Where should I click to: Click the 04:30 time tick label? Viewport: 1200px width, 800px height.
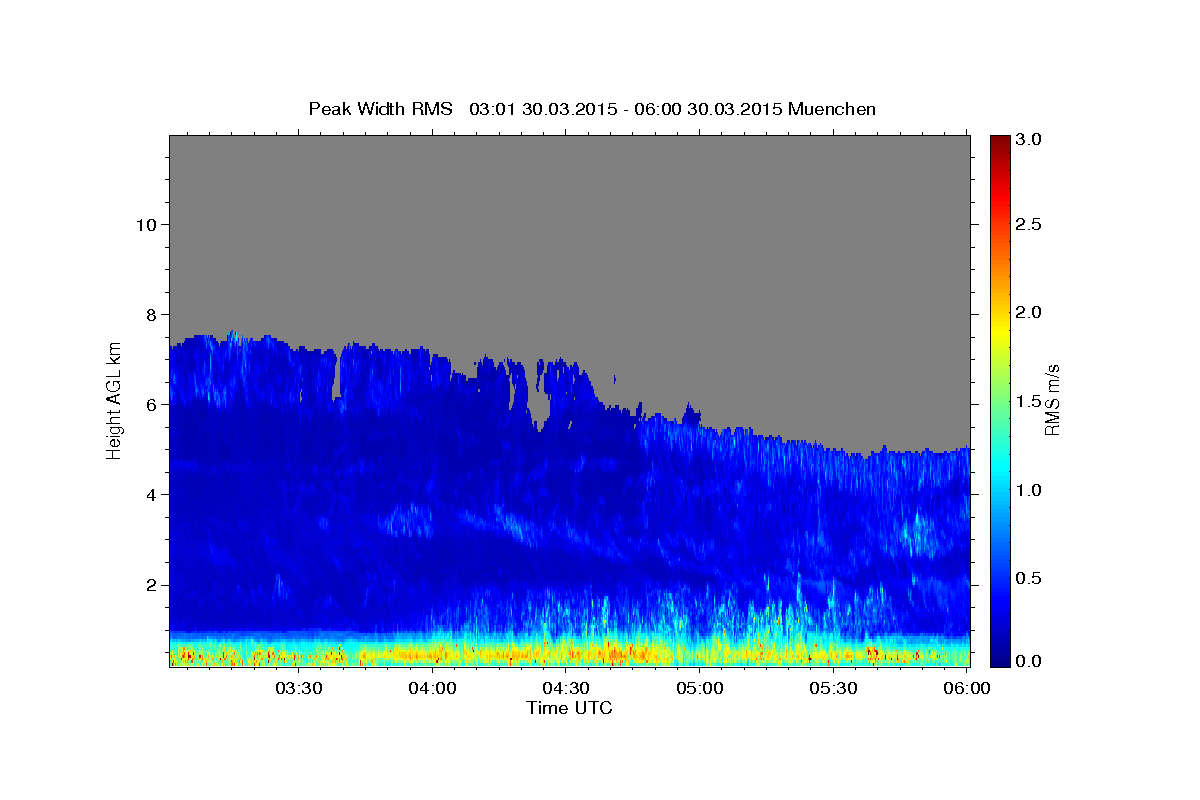click(x=566, y=688)
